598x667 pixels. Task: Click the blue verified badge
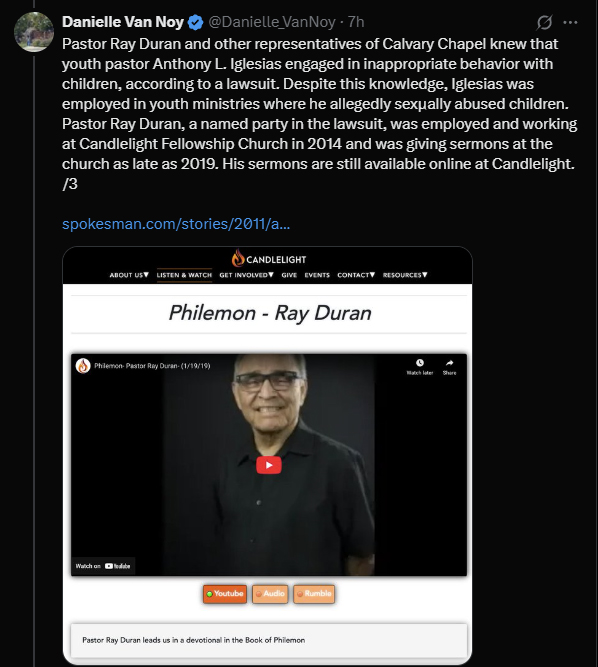tap(195, 22)
